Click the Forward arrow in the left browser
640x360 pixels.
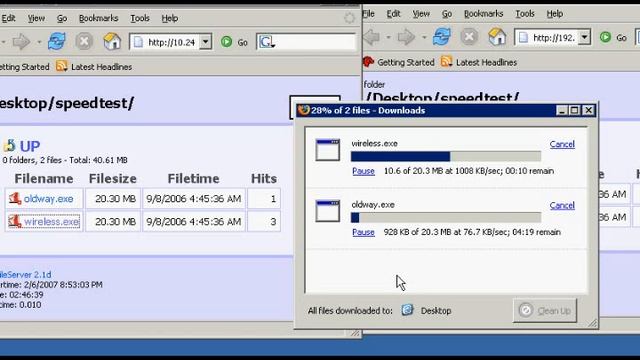(x=21, y=42)
